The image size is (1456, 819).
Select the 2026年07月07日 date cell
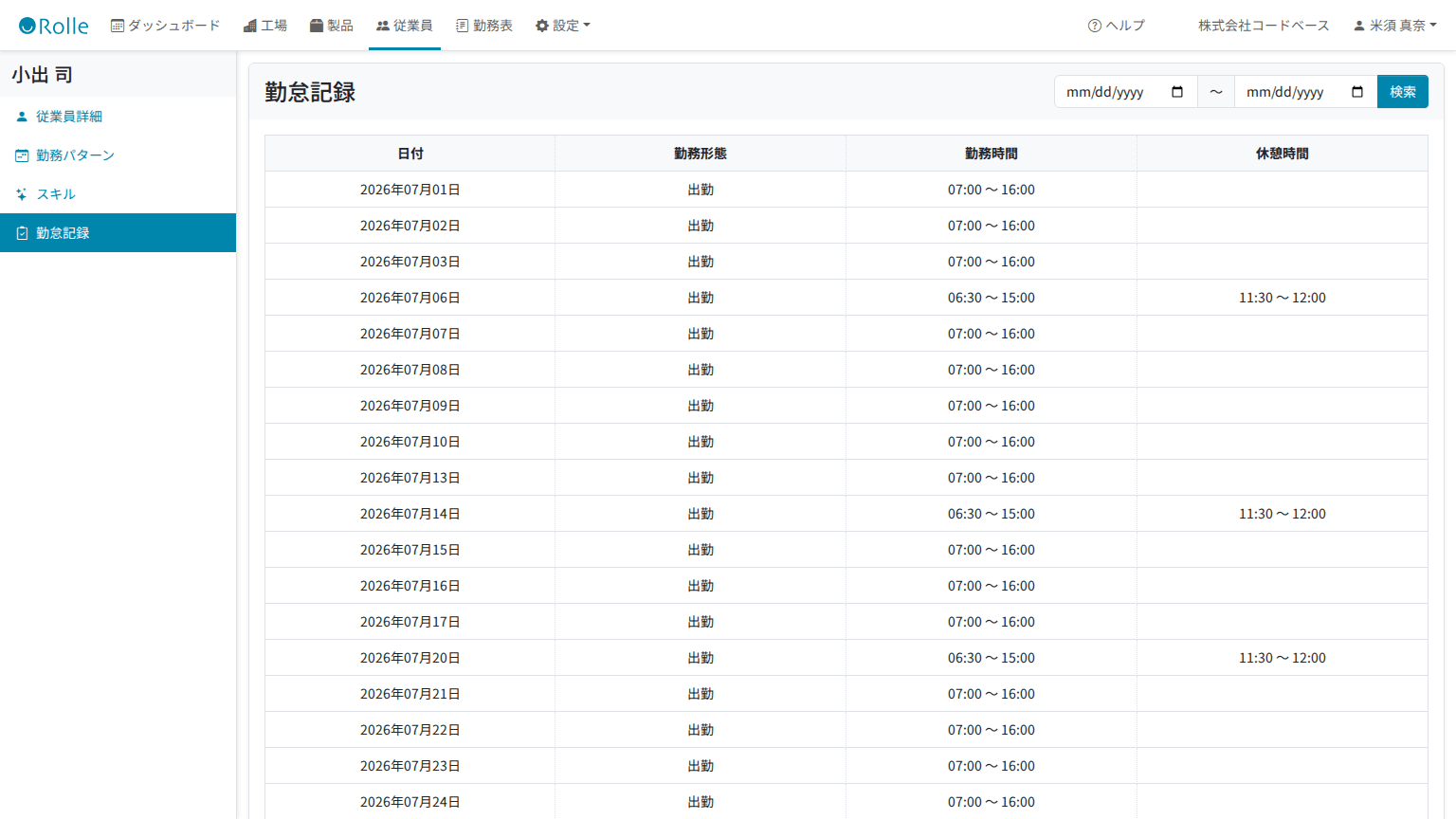coord(410,334)
